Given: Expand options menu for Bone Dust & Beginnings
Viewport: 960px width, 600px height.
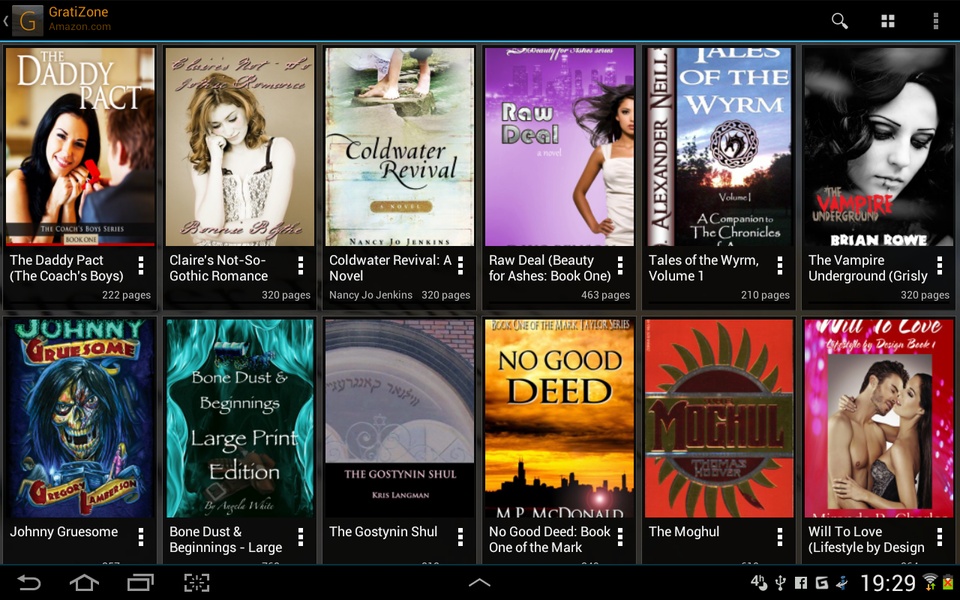Looking at the screenshot, I should 301,537.
